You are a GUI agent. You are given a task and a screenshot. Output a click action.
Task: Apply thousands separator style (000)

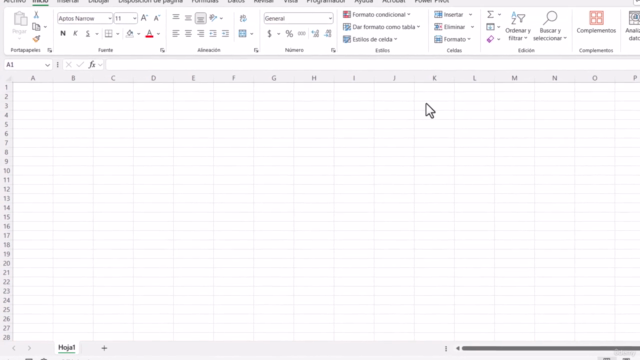(302, 33)
